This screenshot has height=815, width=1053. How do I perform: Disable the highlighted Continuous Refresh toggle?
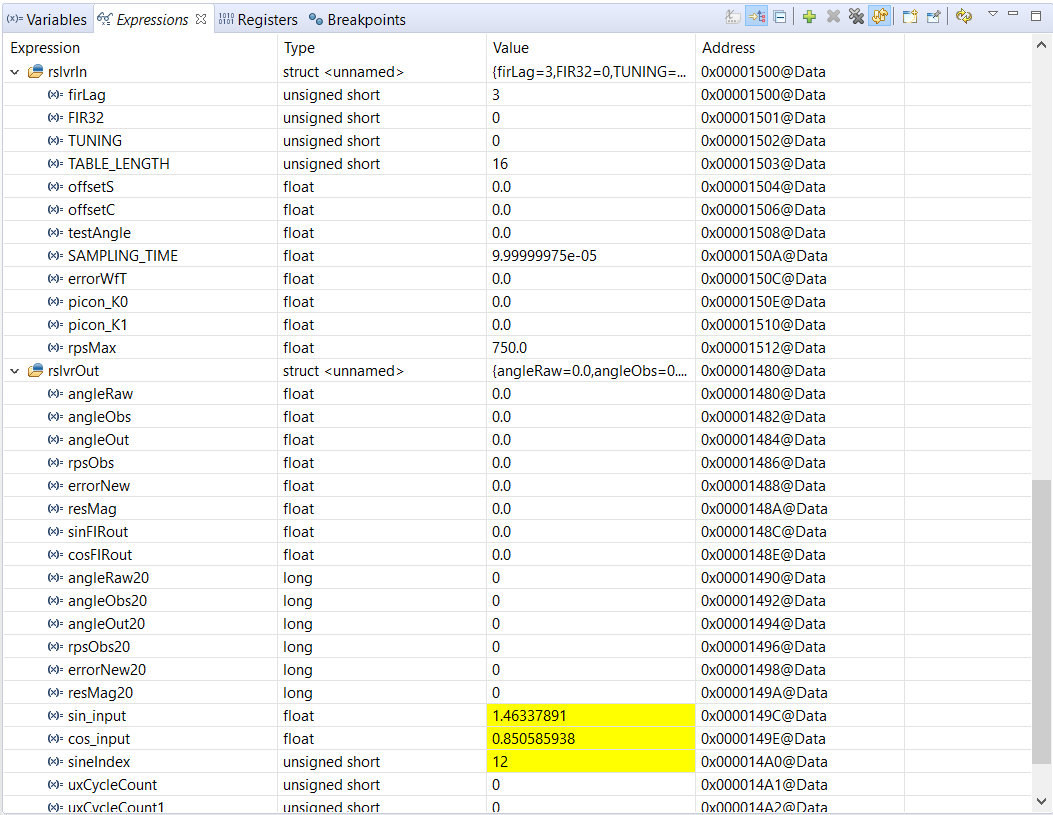pyautogui.click(x=880, y=17)
